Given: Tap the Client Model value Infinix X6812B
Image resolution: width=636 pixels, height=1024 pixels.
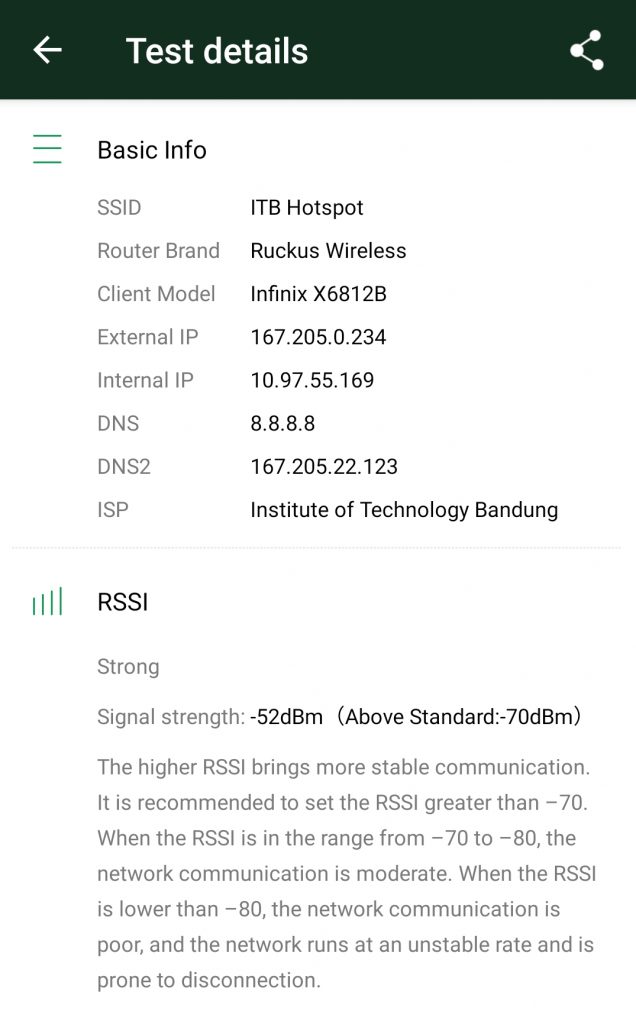Looking at the screenshot, I should [318, 294].
